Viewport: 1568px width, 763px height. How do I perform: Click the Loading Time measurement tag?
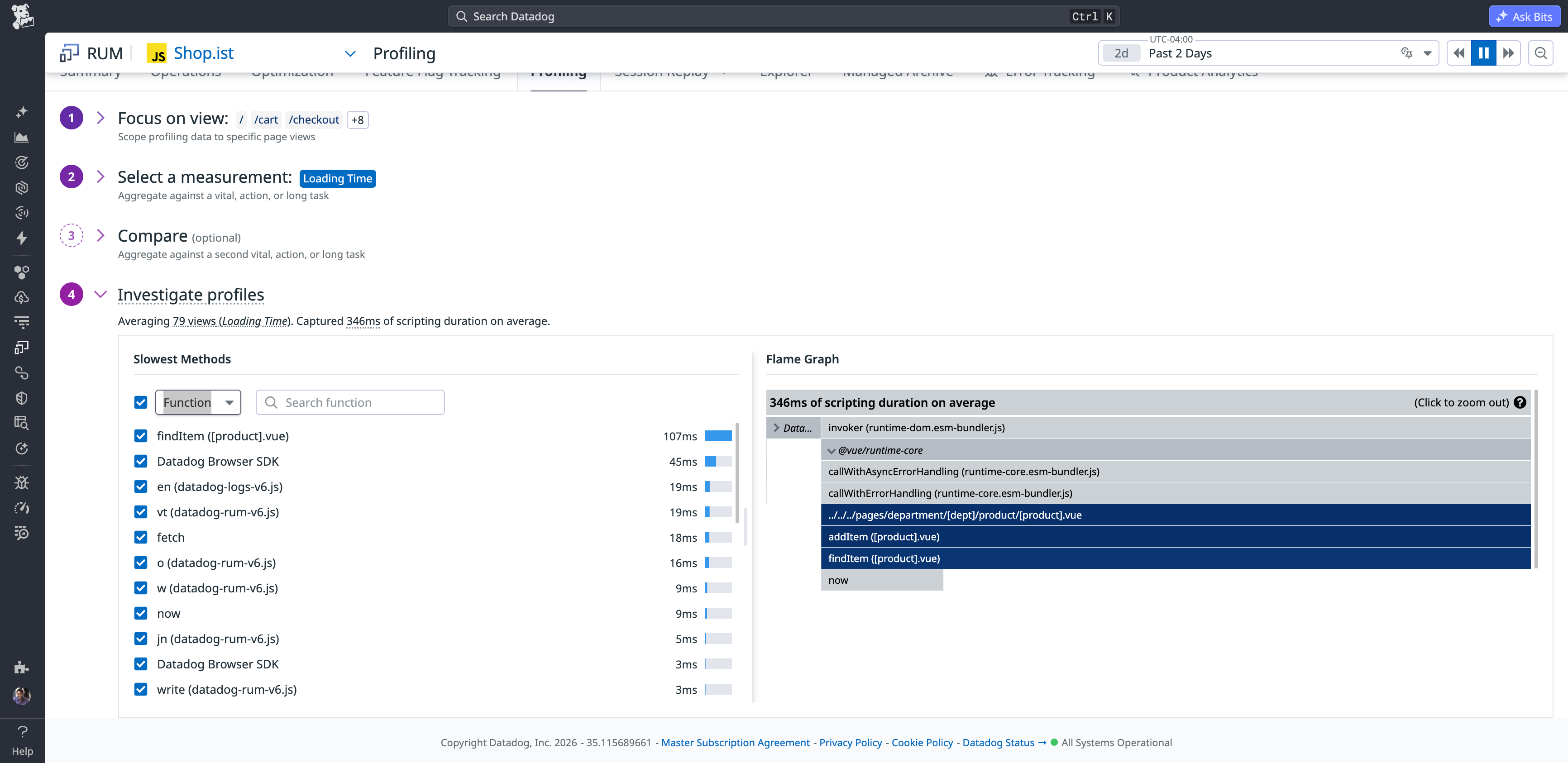(x=338, y=178)
